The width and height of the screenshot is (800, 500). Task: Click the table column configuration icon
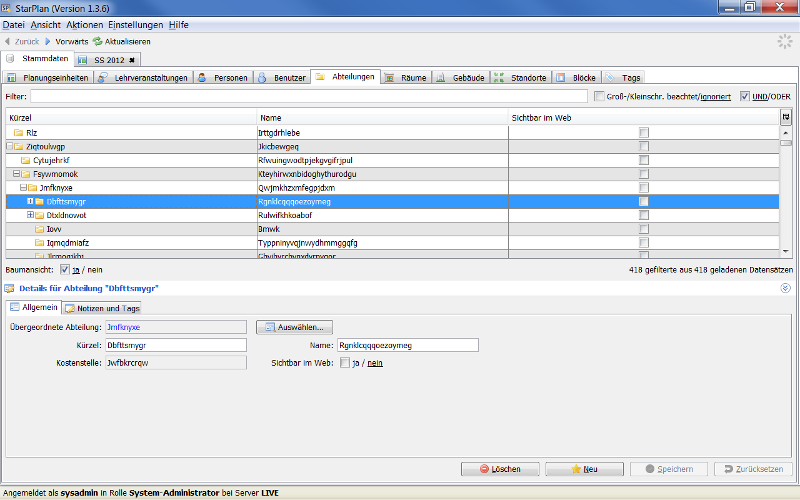(786, 117)
